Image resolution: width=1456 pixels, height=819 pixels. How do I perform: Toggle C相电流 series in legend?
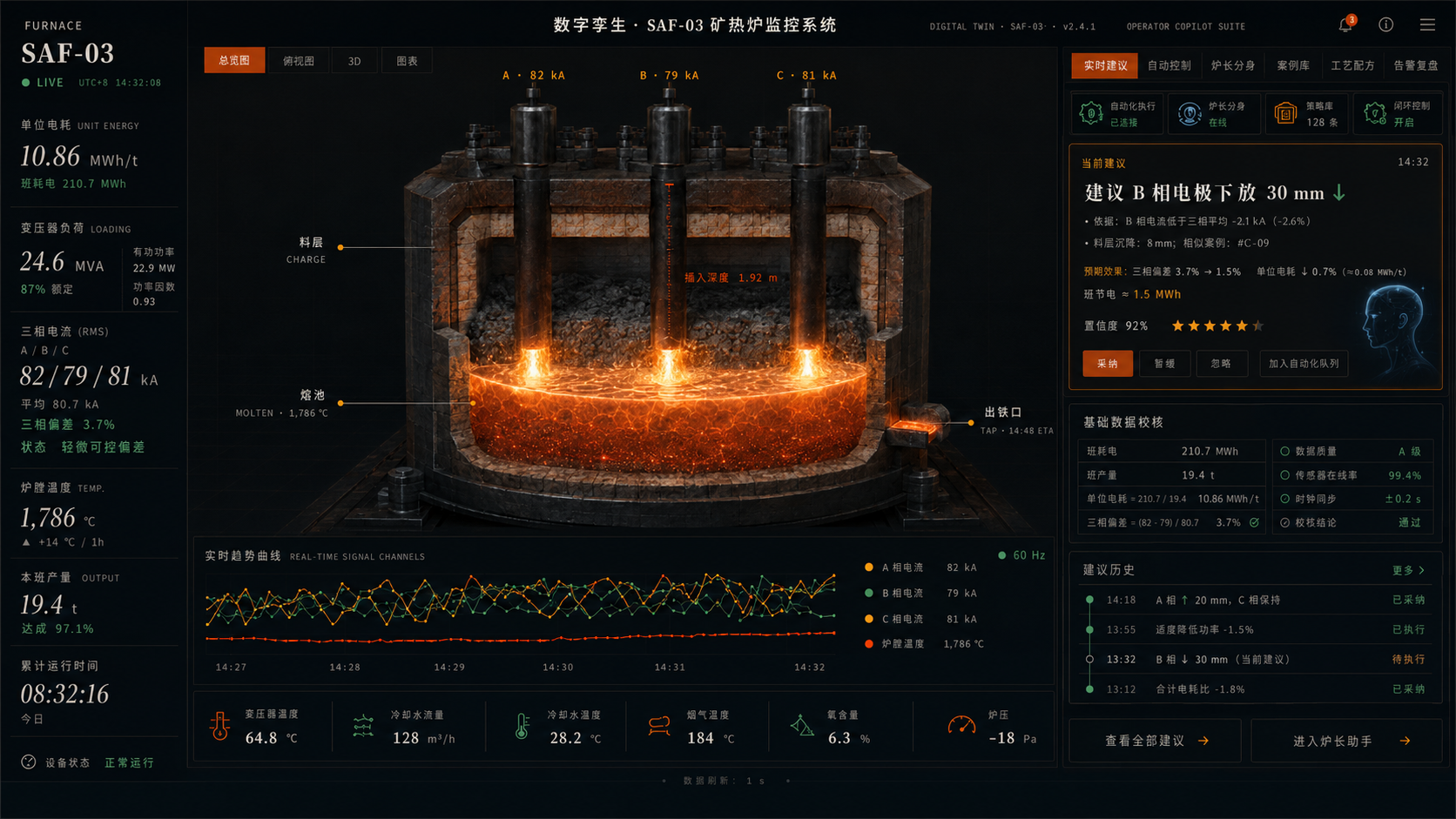point(920,619)
